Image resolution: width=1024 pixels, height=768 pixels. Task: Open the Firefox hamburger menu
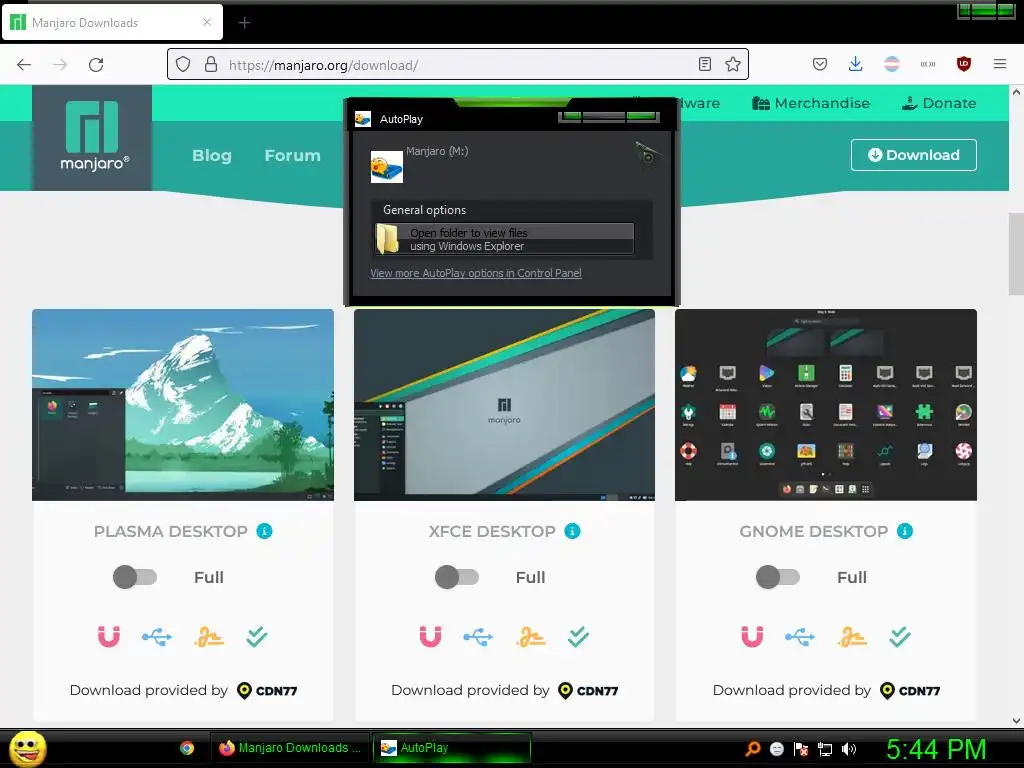[999, 64]
